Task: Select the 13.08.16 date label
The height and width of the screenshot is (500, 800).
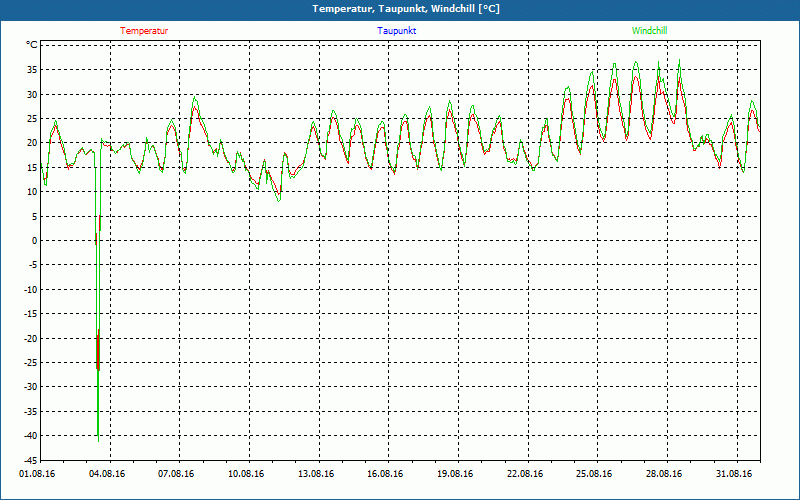Action: [316, 473]
